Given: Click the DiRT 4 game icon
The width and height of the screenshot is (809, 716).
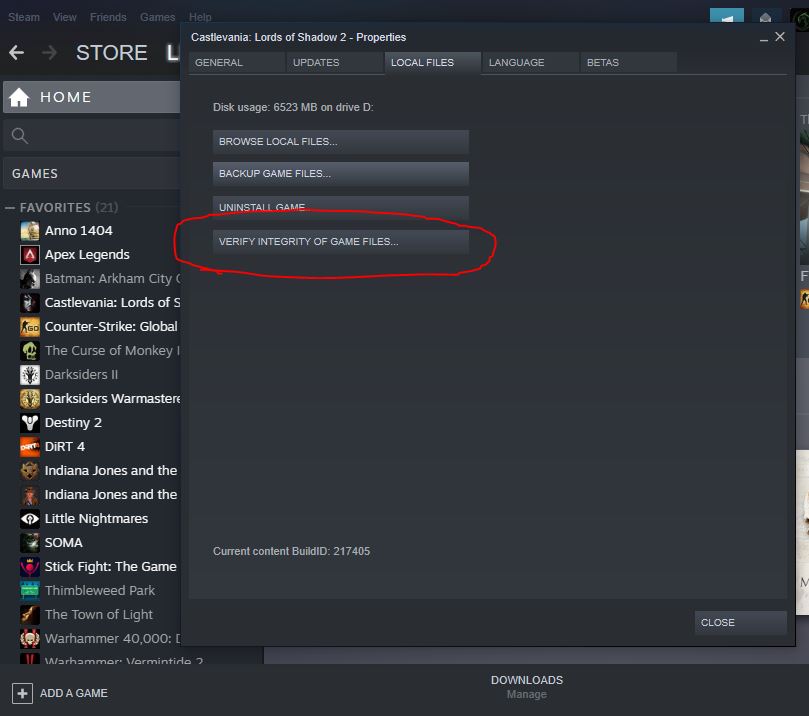Looking at the screenshot, I should pos(30,447).
